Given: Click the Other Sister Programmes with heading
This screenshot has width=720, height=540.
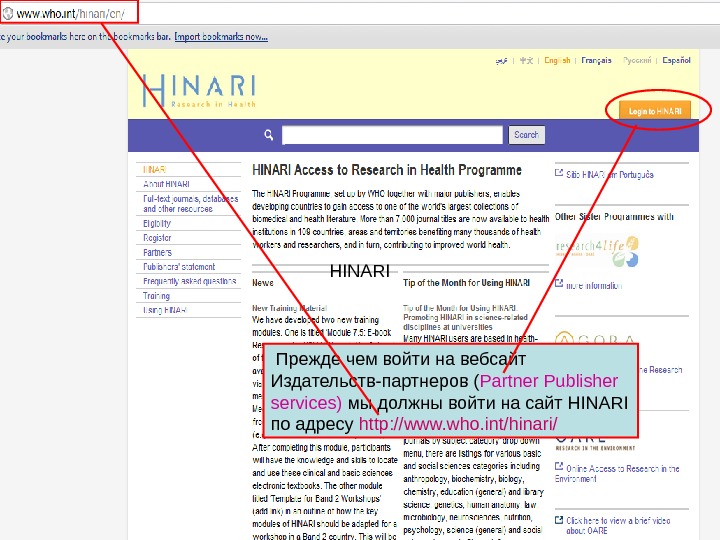Looking at the screenshot, I should tap(614, 217).
